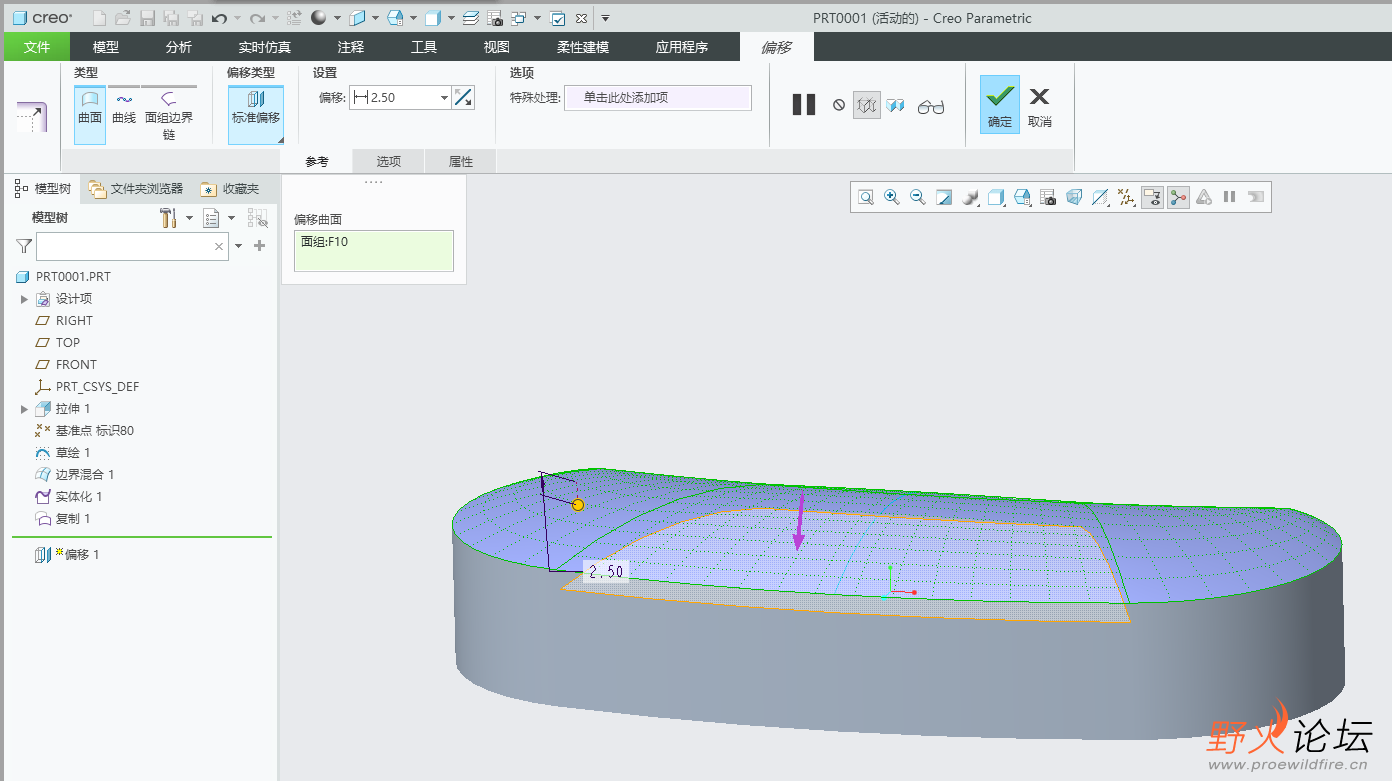Switch to the 分析 ribbon tab
The image size is (1392, 781).
pos(179,47)
